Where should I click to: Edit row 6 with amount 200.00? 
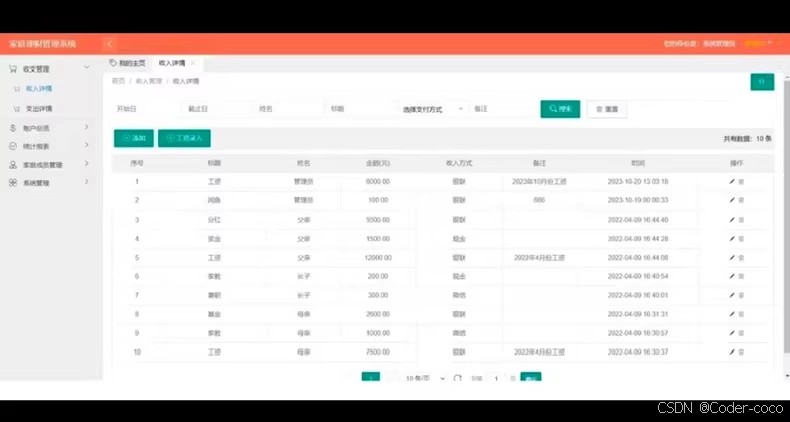point(732,276)
